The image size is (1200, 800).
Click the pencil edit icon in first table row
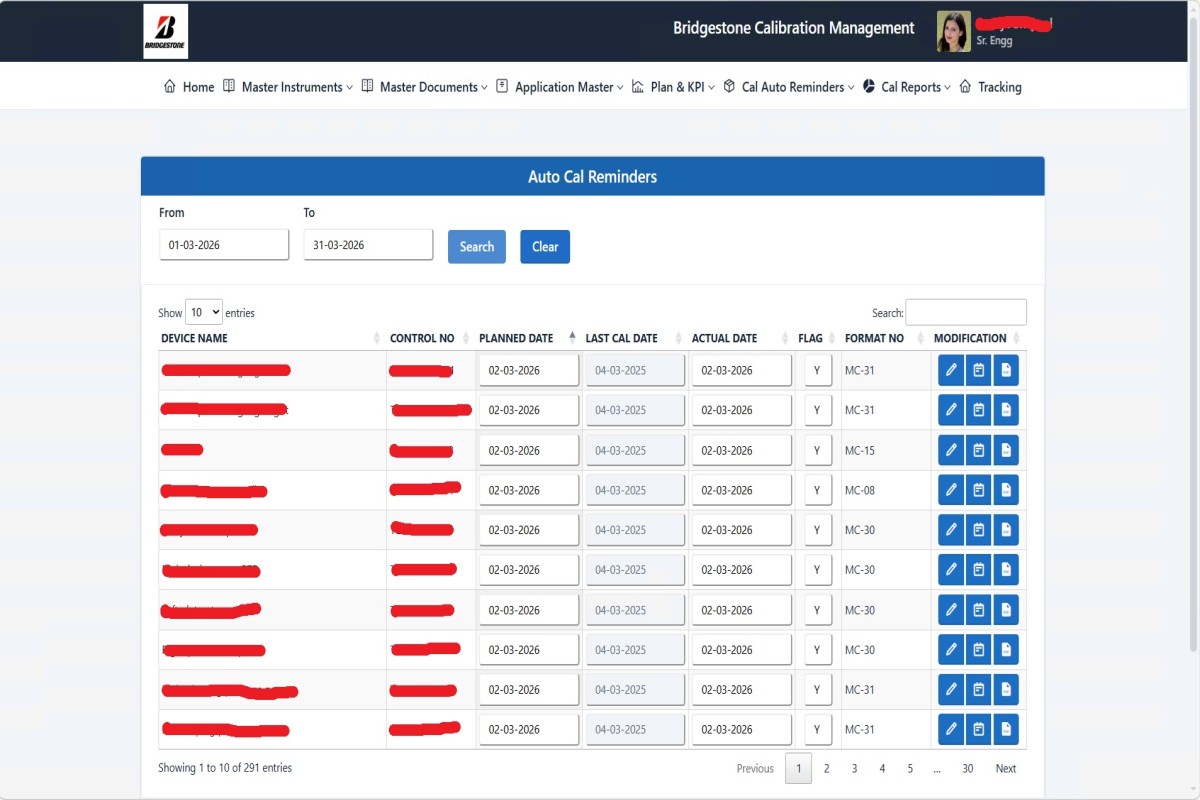(951, 370)
